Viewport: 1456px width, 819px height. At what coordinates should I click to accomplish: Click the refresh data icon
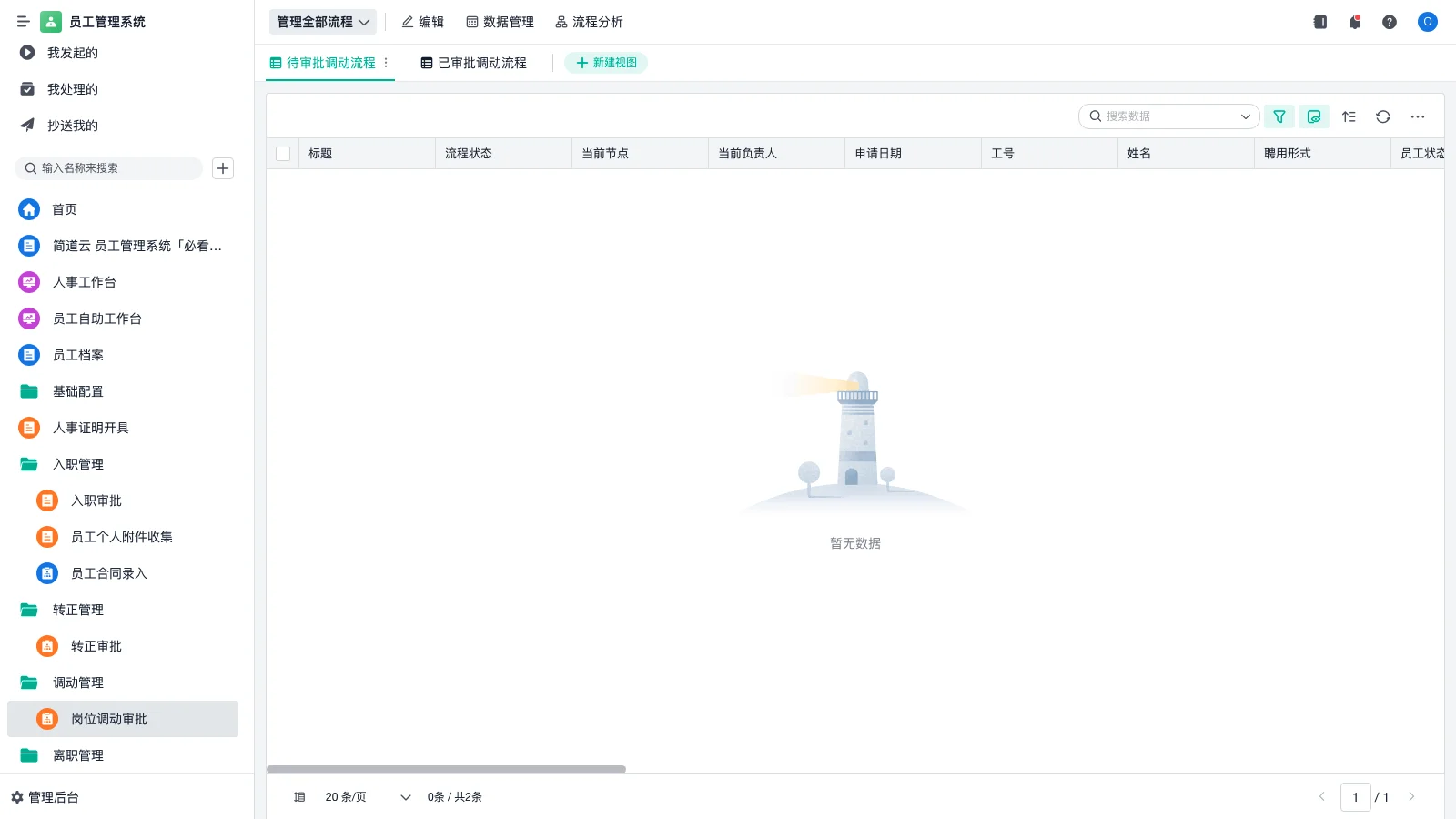point(1383,116)
